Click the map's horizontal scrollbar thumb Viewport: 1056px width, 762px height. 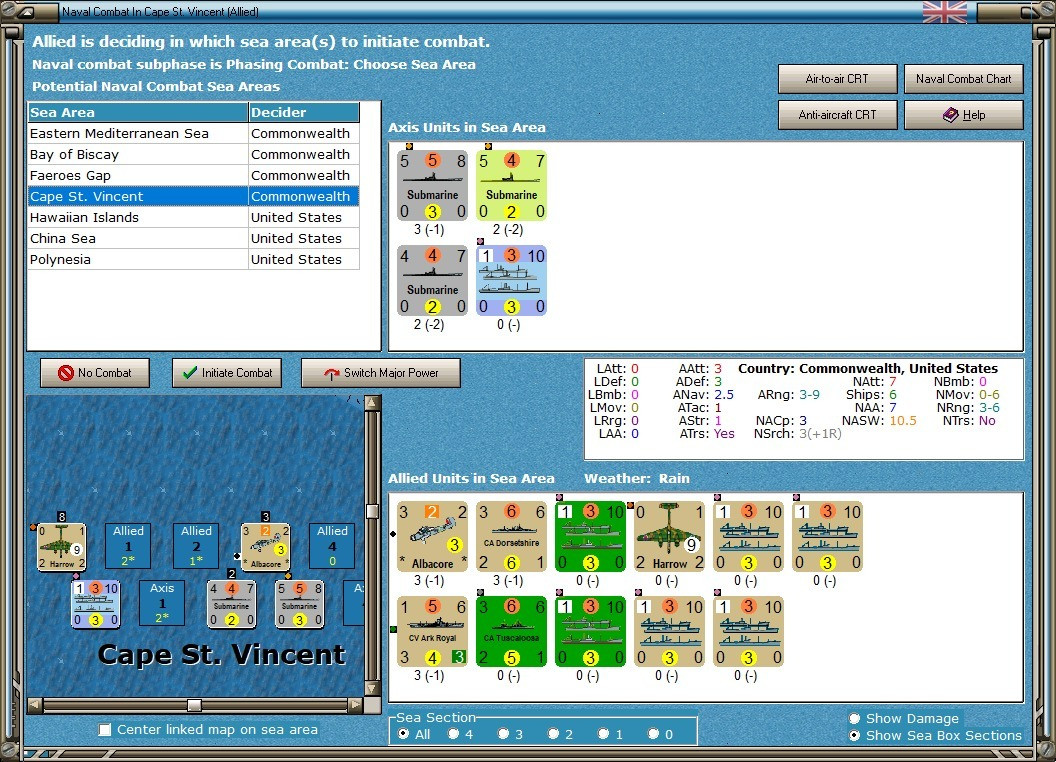(x=195, y=705)
